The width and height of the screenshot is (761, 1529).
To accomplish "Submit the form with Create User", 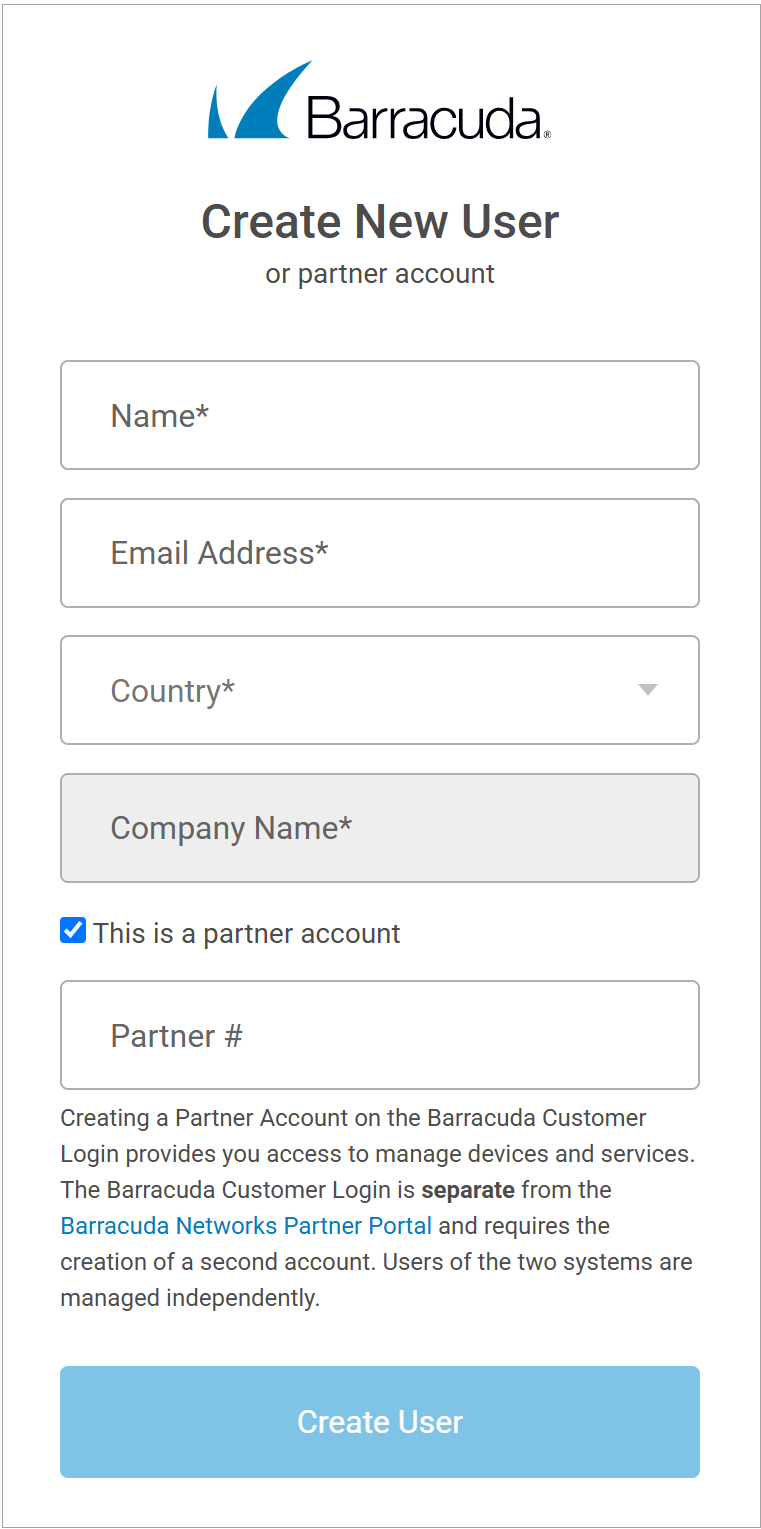I will [380, 1421].
